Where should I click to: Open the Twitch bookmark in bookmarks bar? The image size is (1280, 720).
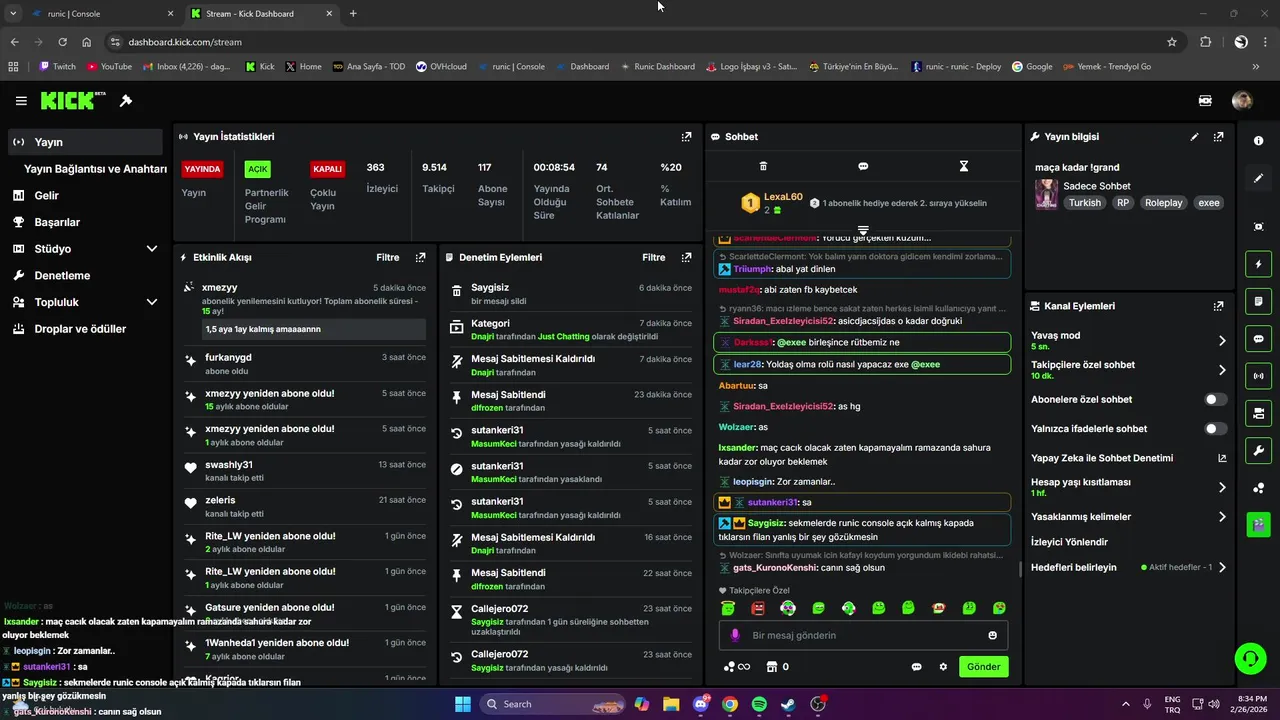pyautogui.click(x=57, y=67)
